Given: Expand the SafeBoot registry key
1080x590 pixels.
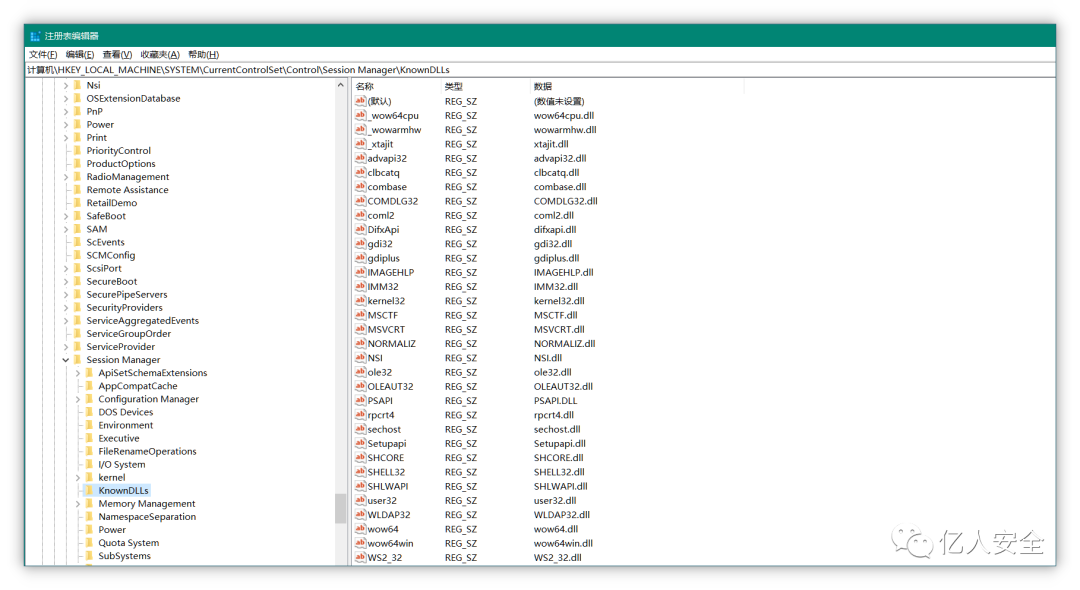Looking at the screenshot, I should pyautogui.click(x=66, y=216).
